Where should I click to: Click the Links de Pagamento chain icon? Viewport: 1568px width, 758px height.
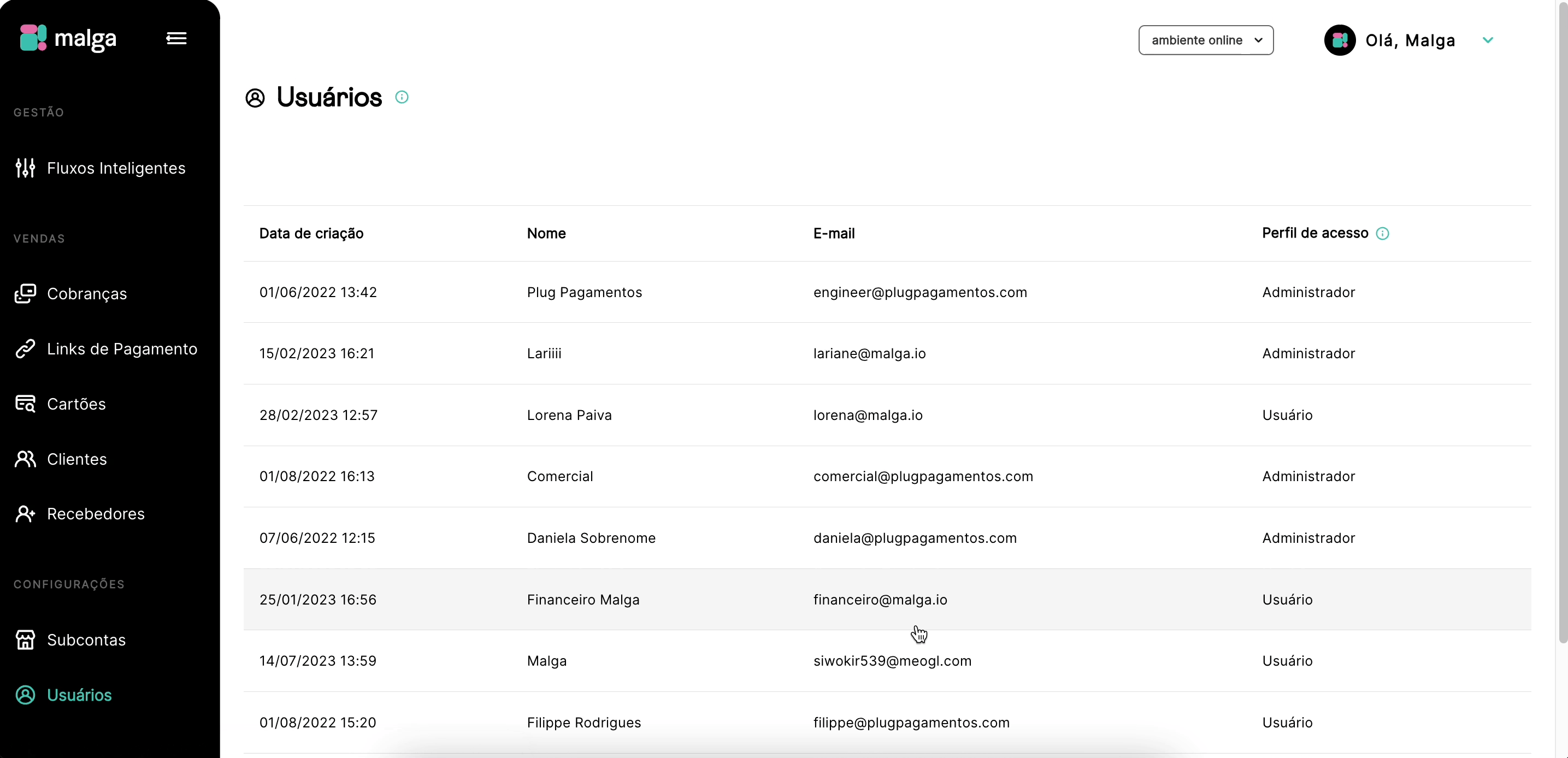click(x=25, y=348)
